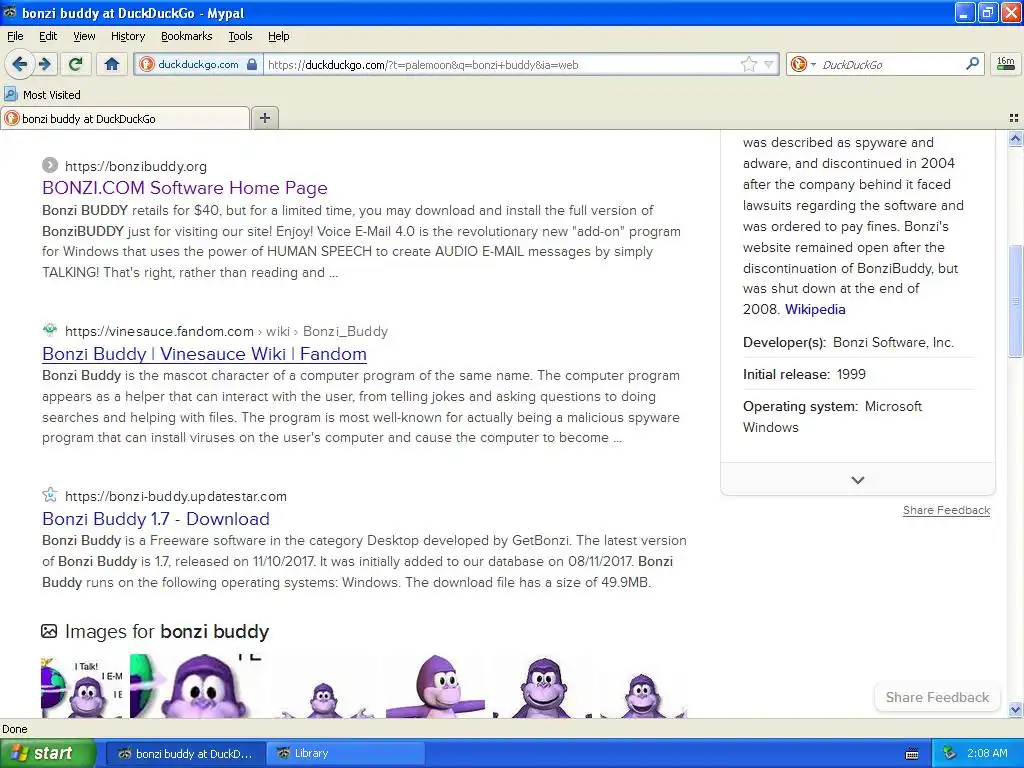Expand the info panel with chevron
This screenshot has width=1024, height=768.
click(857, 480)
